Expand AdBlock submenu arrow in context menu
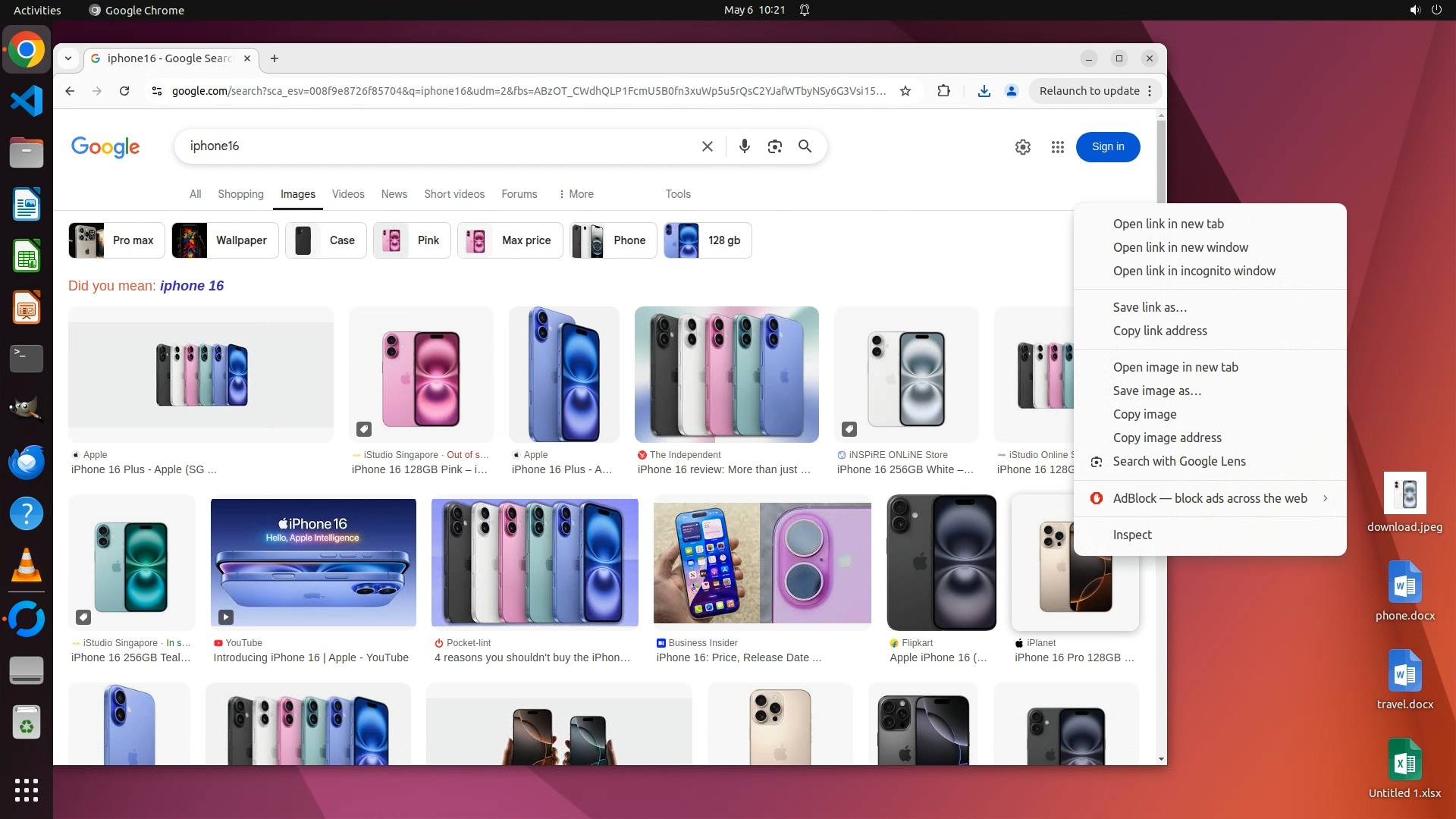Viewport: 1456px width, 819px height. click(1325, 498)
